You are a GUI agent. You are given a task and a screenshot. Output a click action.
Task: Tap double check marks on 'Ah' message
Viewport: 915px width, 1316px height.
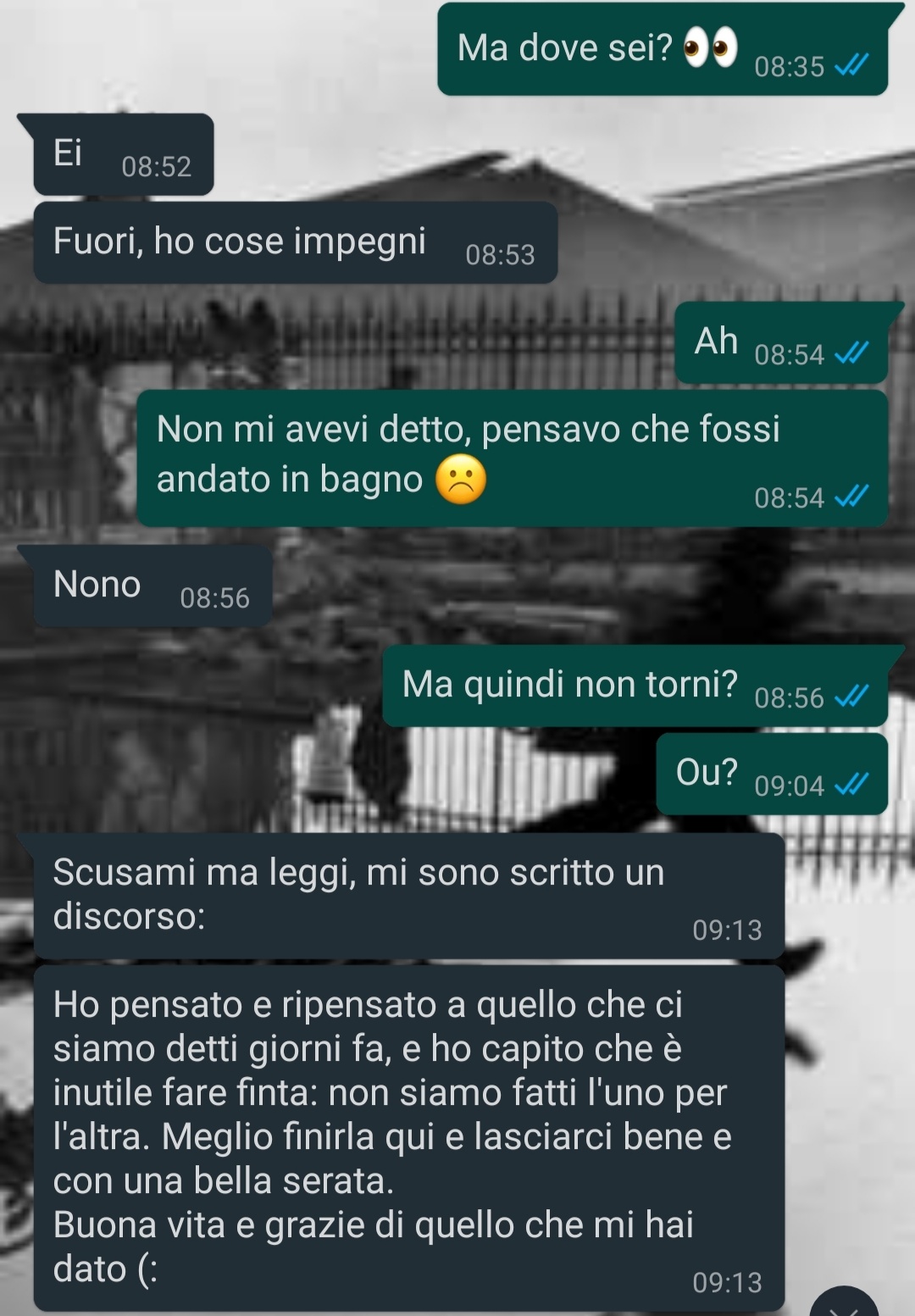[x=851, y=353]
